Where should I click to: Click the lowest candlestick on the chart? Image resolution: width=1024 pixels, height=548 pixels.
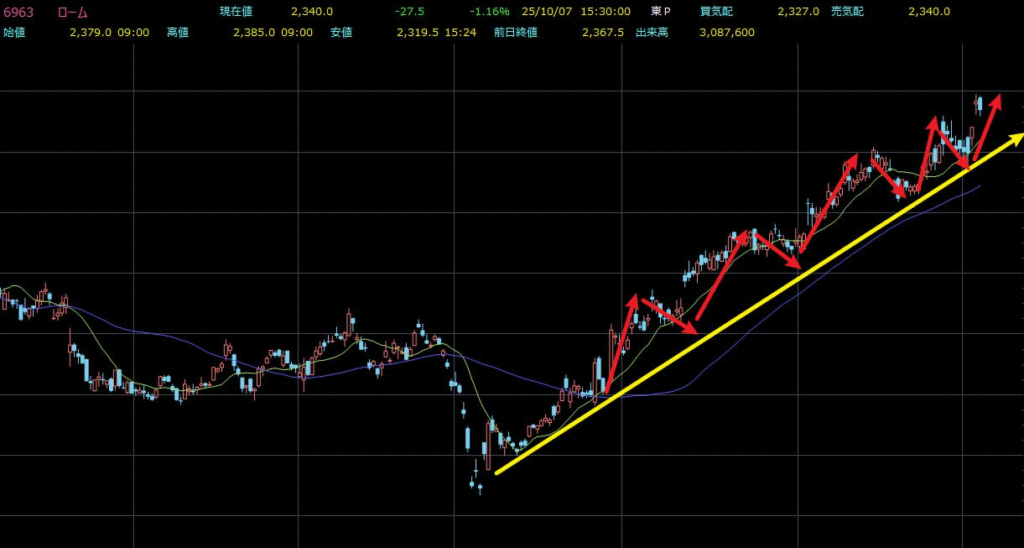[472, 484]
